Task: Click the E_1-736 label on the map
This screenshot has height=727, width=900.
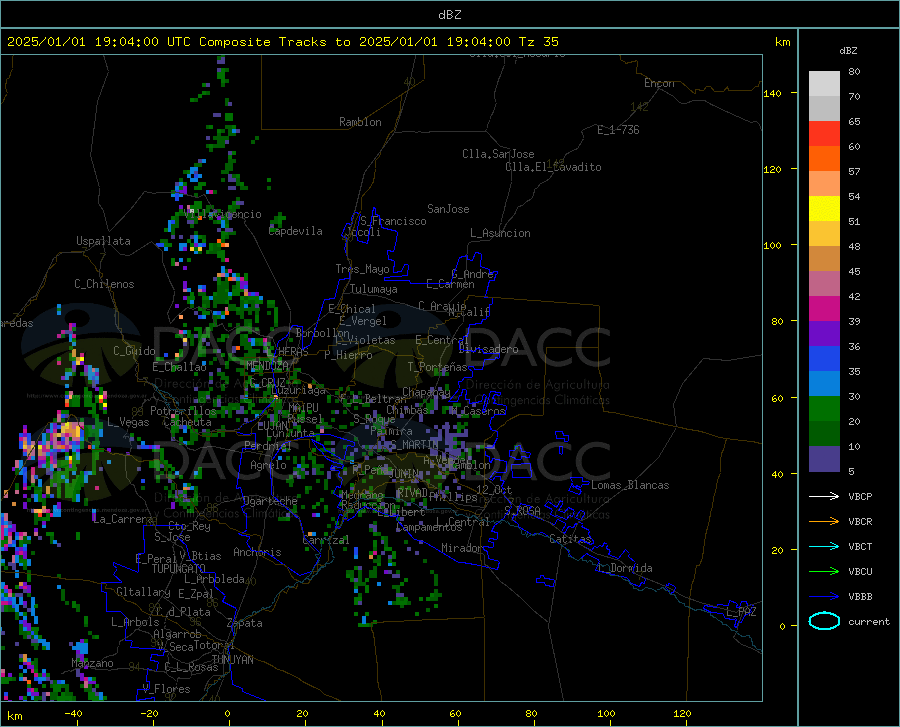Action: tap(618, 130)
